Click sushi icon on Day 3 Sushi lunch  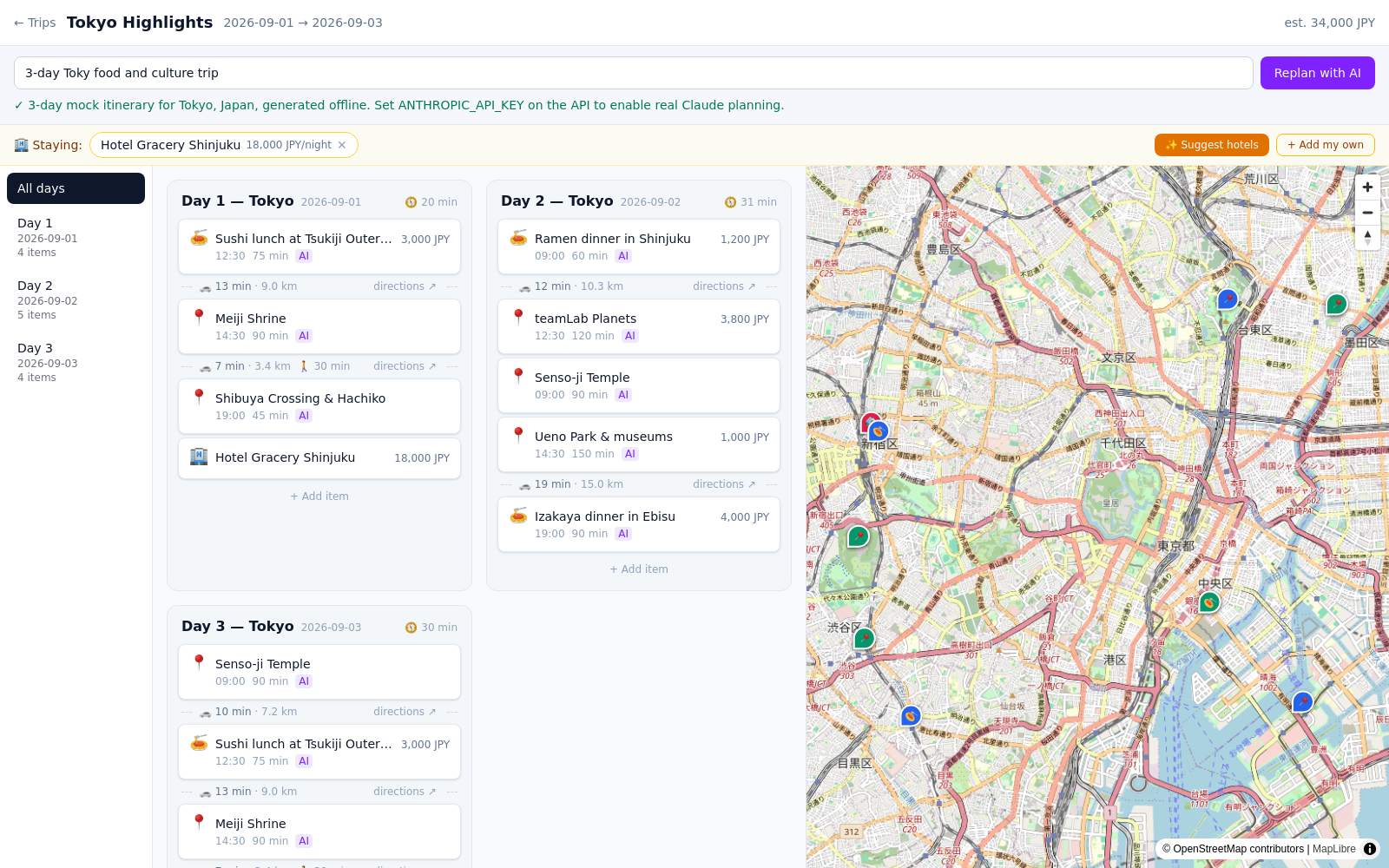click(199, 743)
